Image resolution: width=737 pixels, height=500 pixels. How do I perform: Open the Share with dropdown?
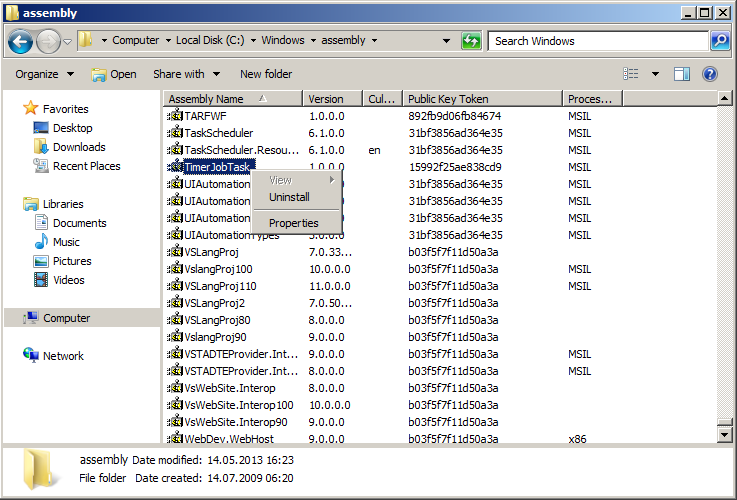coord(186,74)
